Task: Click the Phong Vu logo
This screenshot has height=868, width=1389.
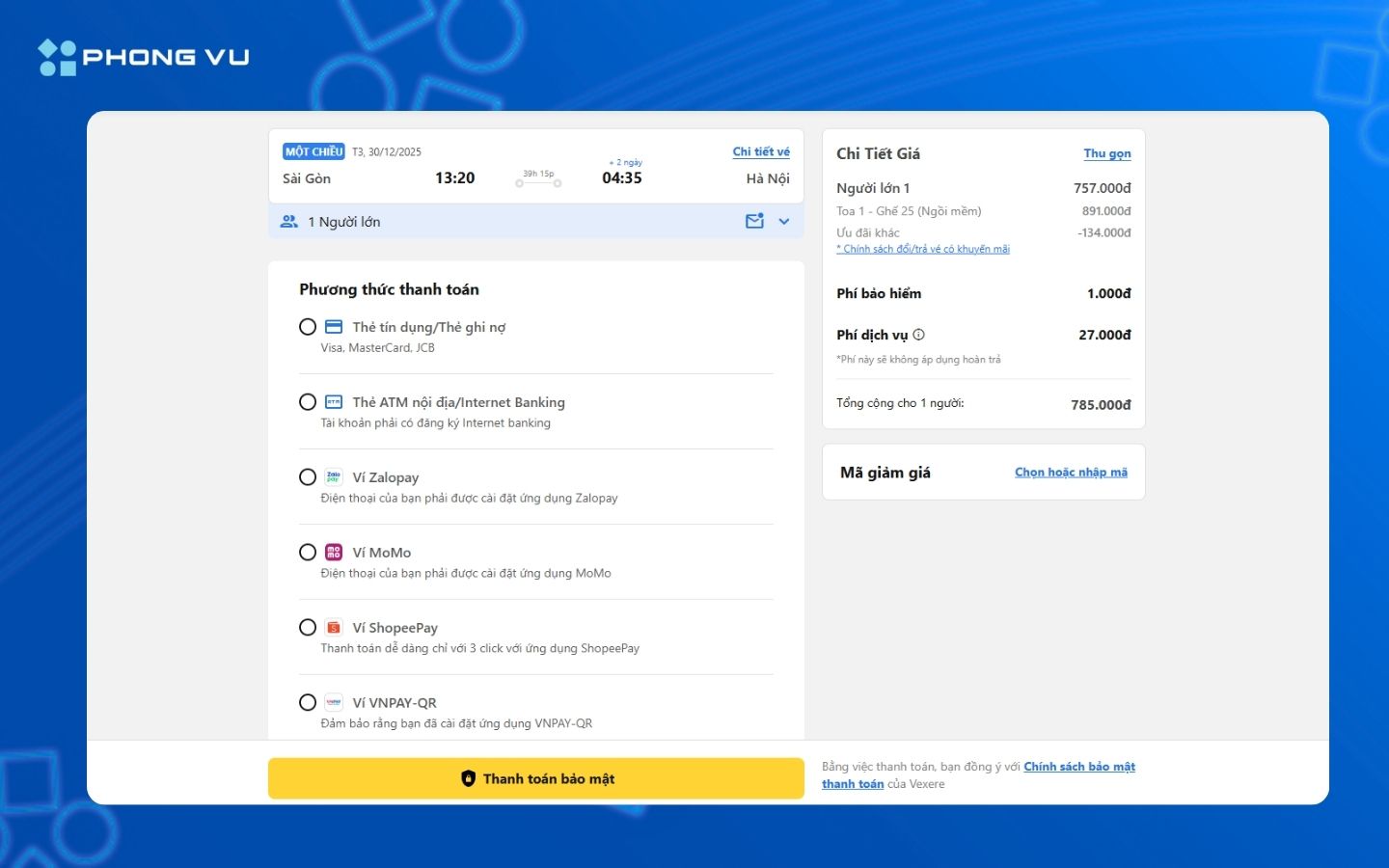Action: coord(144,57)
